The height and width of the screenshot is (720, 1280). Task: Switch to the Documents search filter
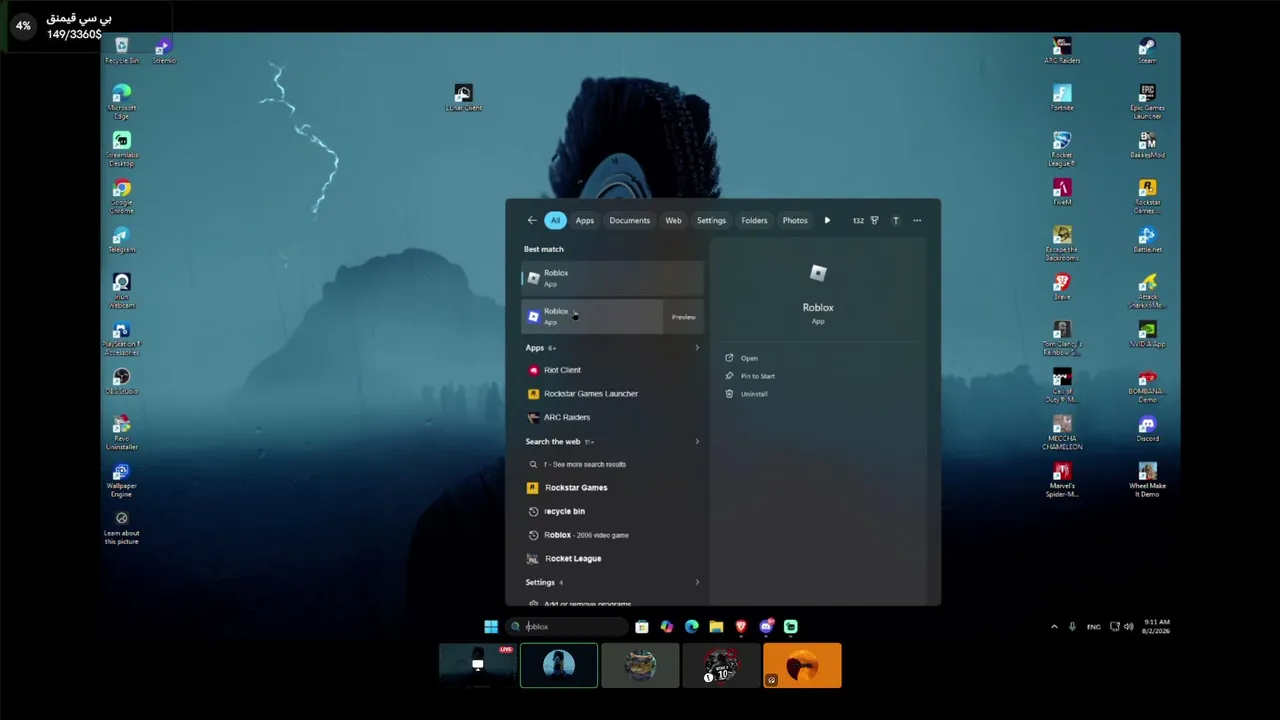pos(630,220)
